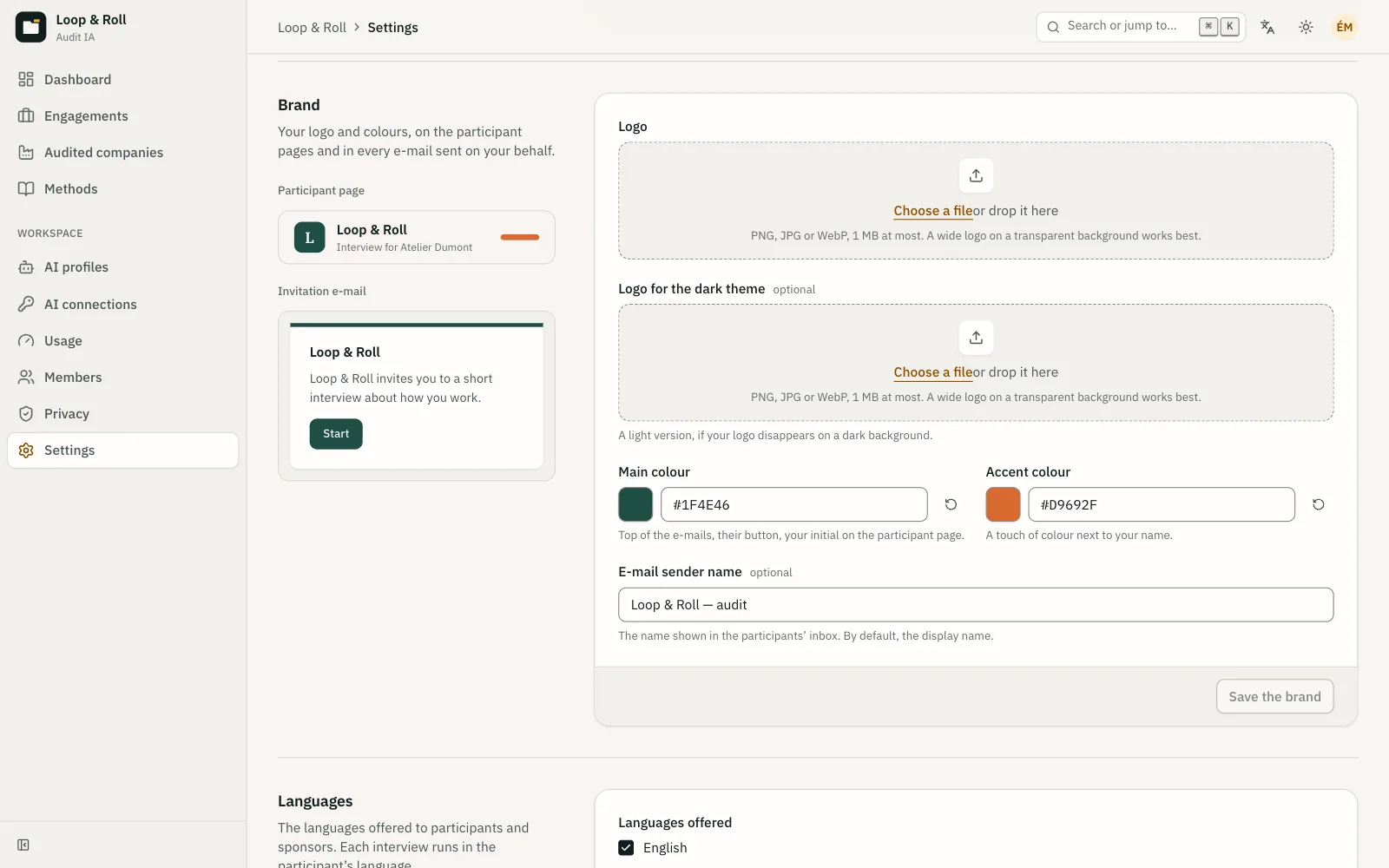1389x868 pixels.
Task: Click the Main colour hex input
Action: point(794,504)
